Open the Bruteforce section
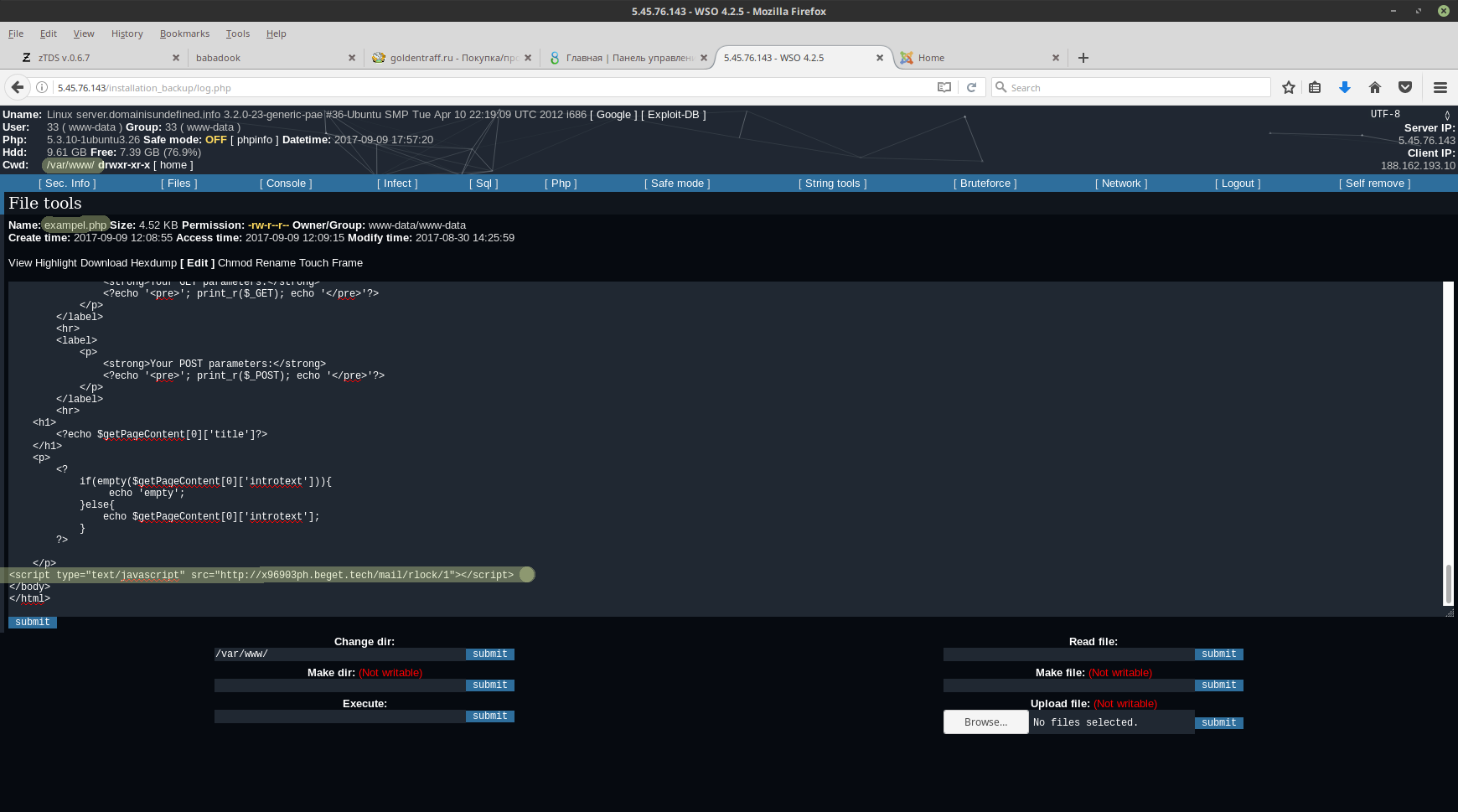Screen dimensions: 1458x812 985,184
